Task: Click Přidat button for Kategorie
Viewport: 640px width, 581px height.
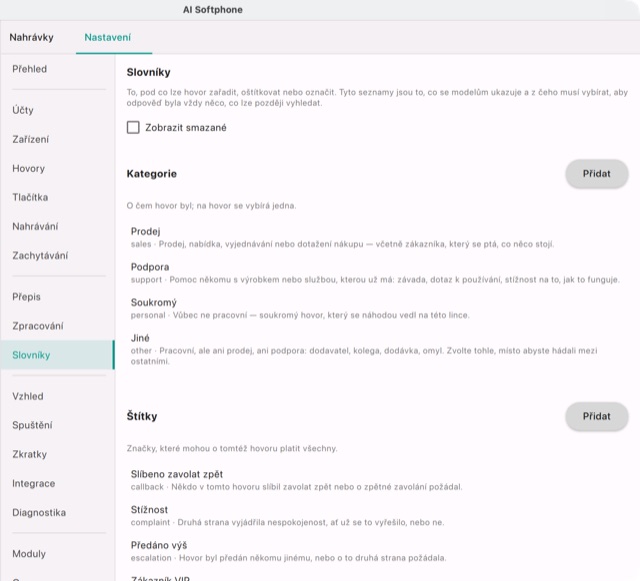Action: (596, 174)
